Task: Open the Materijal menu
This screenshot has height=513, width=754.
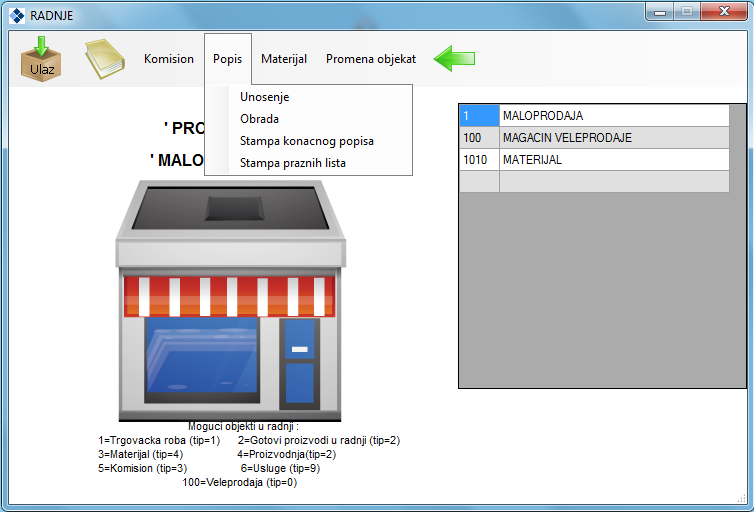Action: (x=284, y=59)
